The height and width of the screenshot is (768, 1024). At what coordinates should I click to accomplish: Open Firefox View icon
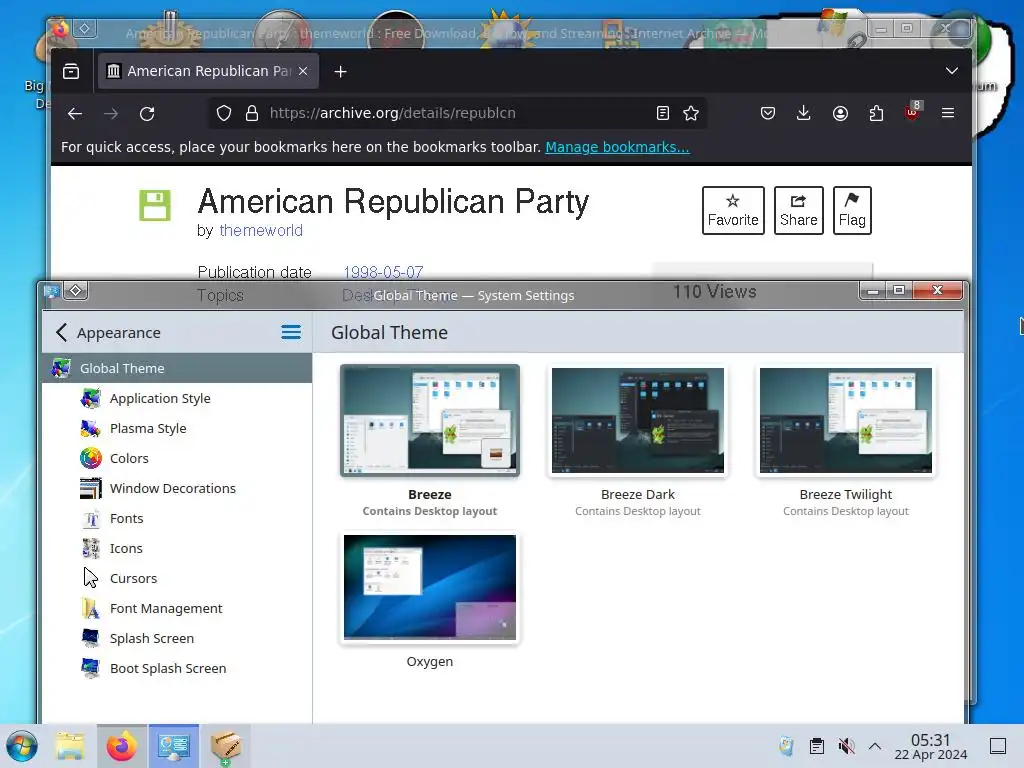coord(71,71)
